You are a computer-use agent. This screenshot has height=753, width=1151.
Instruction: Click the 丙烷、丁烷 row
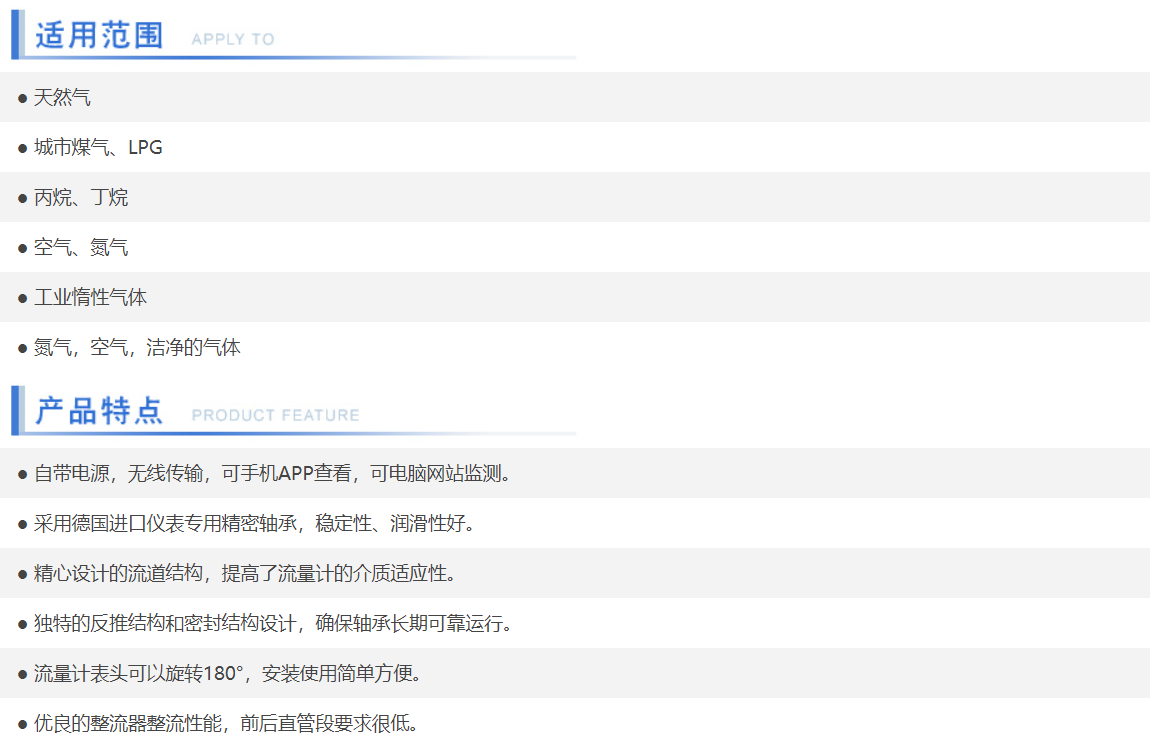(x=81, y=198)
